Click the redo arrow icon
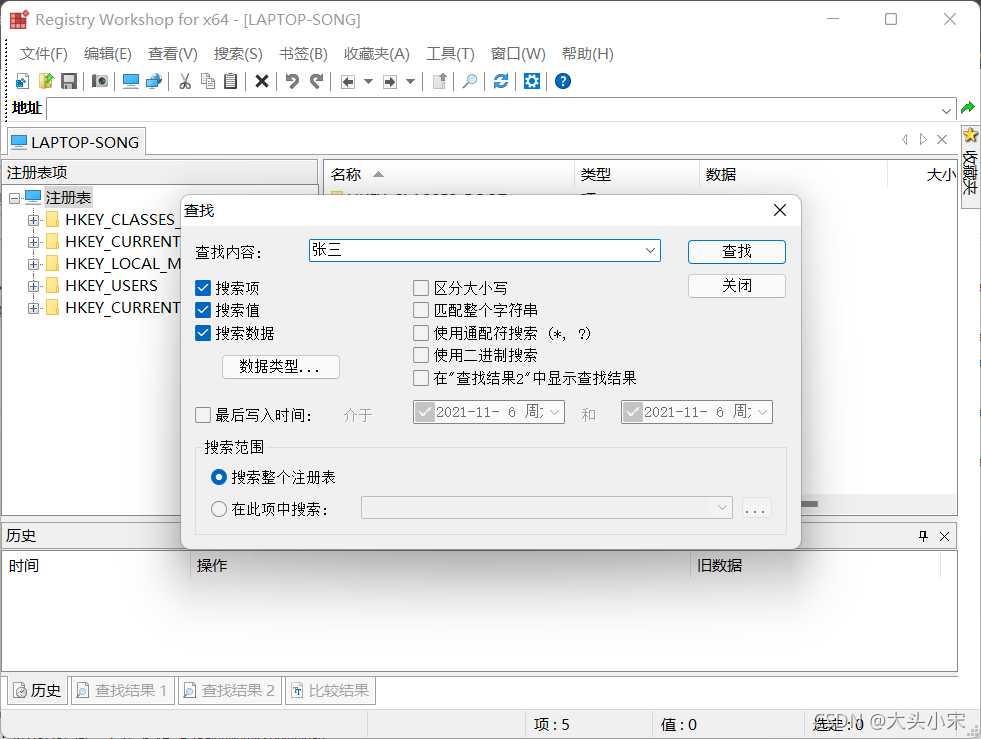This screenshot has width=981, height=739. coord(317,81)
